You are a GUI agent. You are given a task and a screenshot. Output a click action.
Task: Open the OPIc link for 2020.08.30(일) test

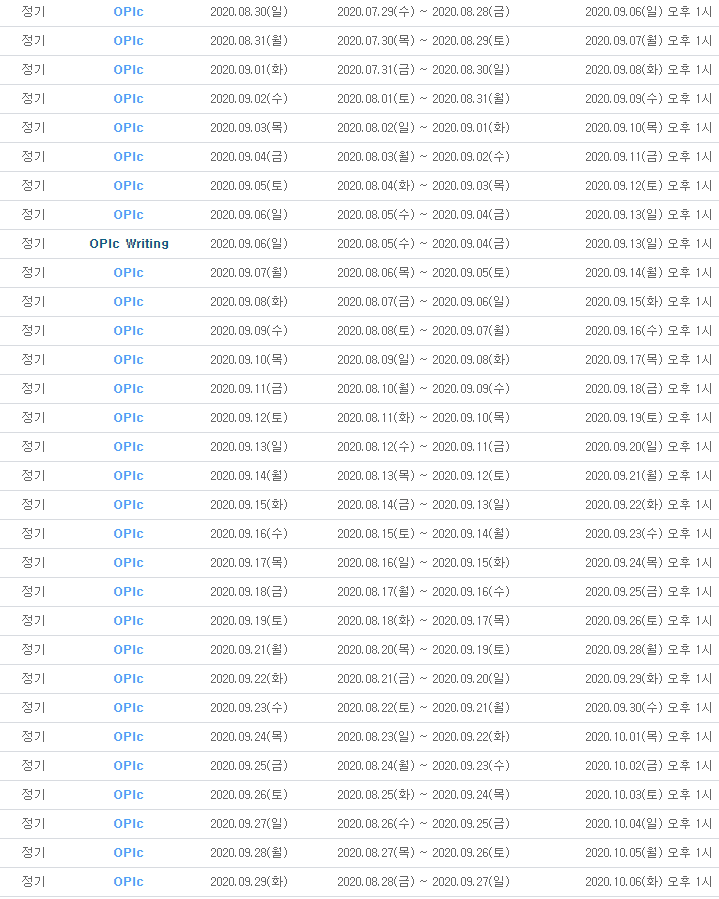tap(128, 12)
